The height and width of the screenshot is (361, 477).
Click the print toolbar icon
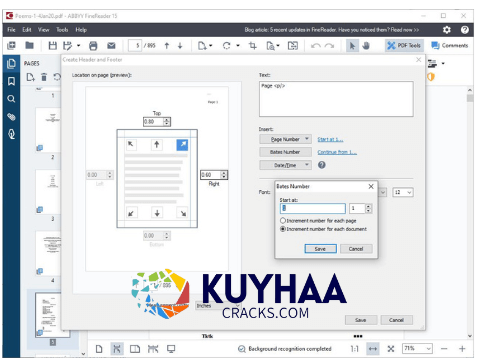point(93,46)
